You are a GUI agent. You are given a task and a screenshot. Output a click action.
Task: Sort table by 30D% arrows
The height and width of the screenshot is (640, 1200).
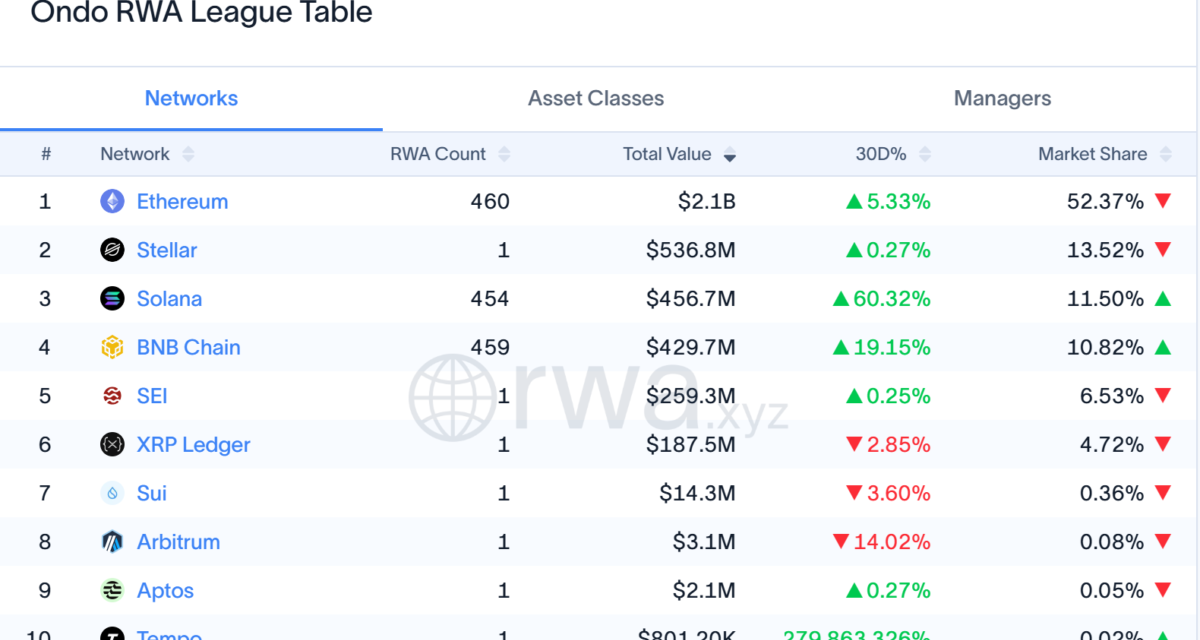pyautogui.click(x=925, y=154)
